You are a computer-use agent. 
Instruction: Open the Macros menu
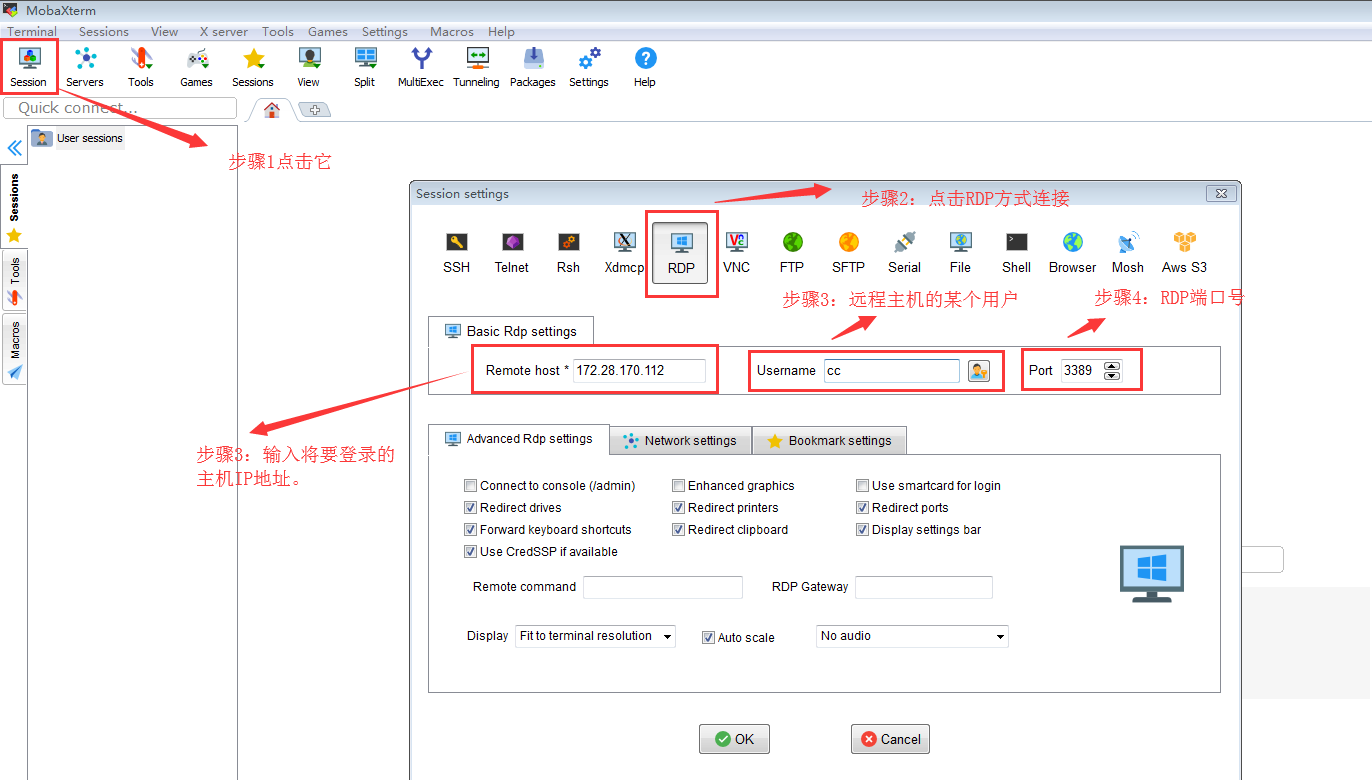451,31
